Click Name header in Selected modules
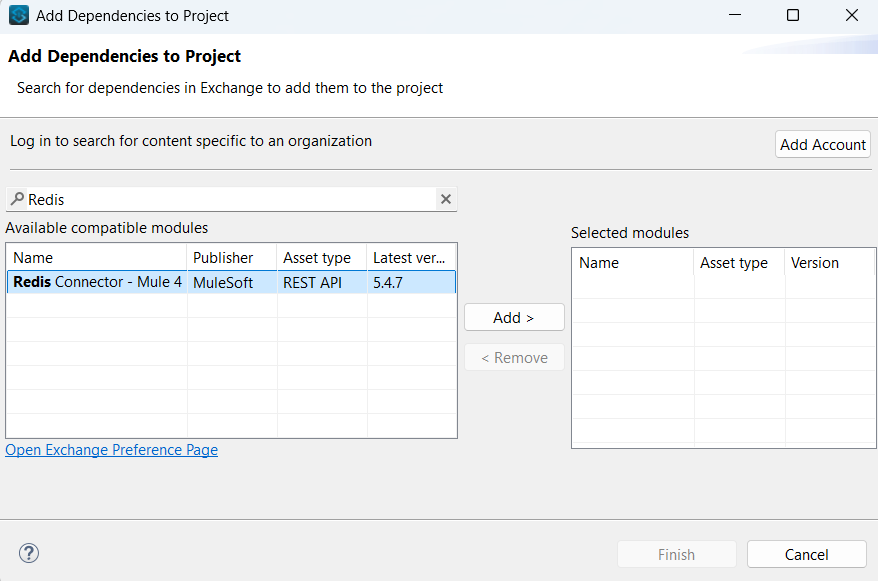Viewport: 878px width, 581px height. coord(633,263)
